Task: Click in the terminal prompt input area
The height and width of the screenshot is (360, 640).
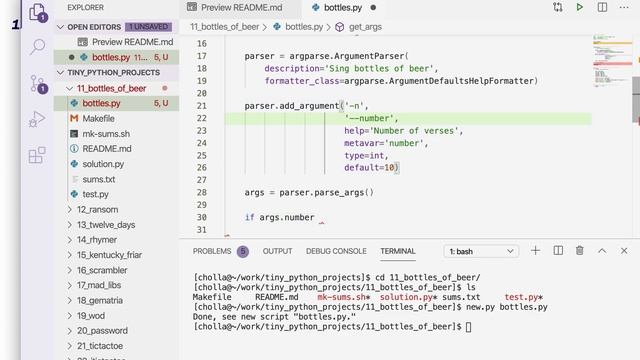Action: 469,327
